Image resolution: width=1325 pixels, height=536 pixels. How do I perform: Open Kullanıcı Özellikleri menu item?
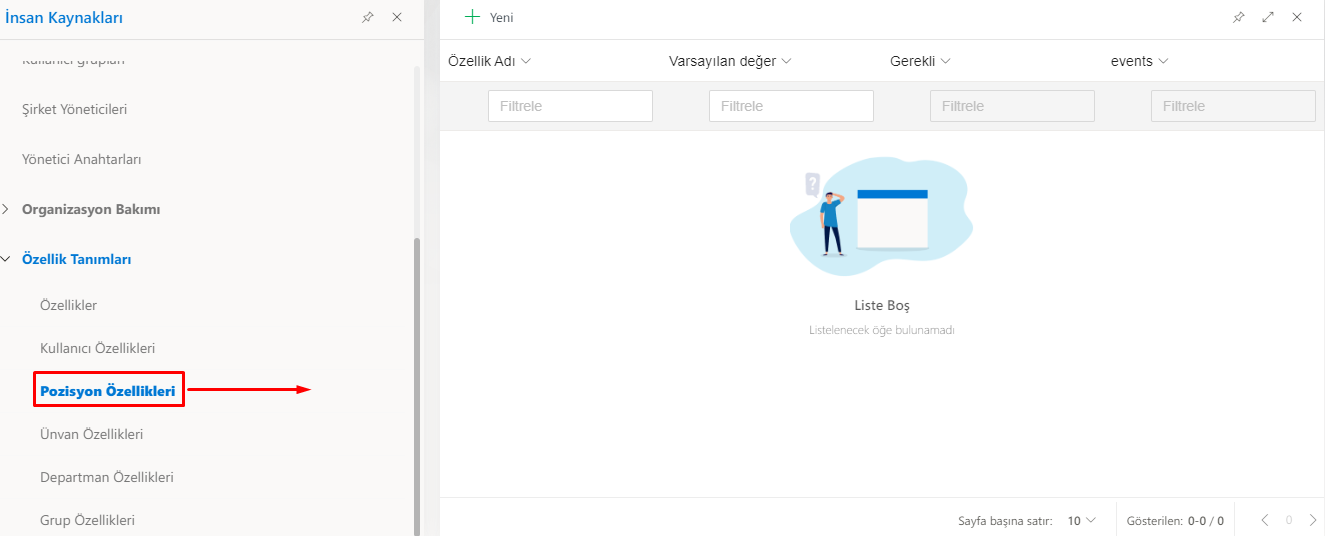97,348
